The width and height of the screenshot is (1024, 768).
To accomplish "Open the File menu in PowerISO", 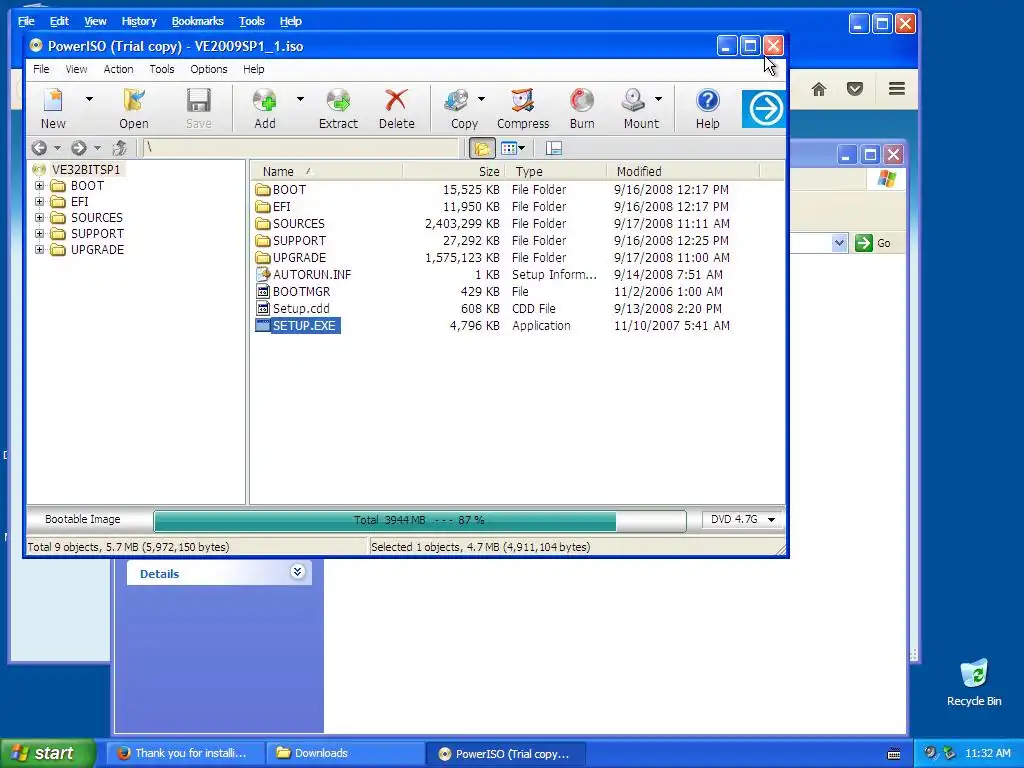I will [41, 69].
